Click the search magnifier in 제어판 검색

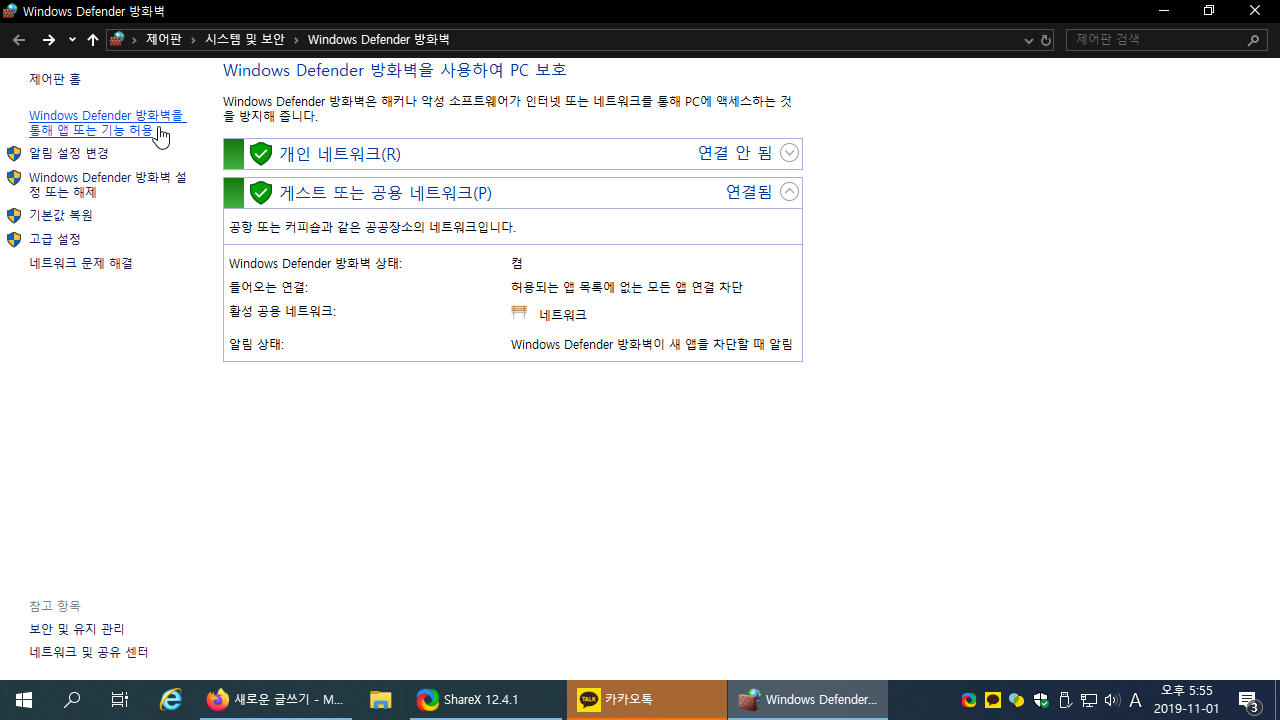coord(1254,40)
